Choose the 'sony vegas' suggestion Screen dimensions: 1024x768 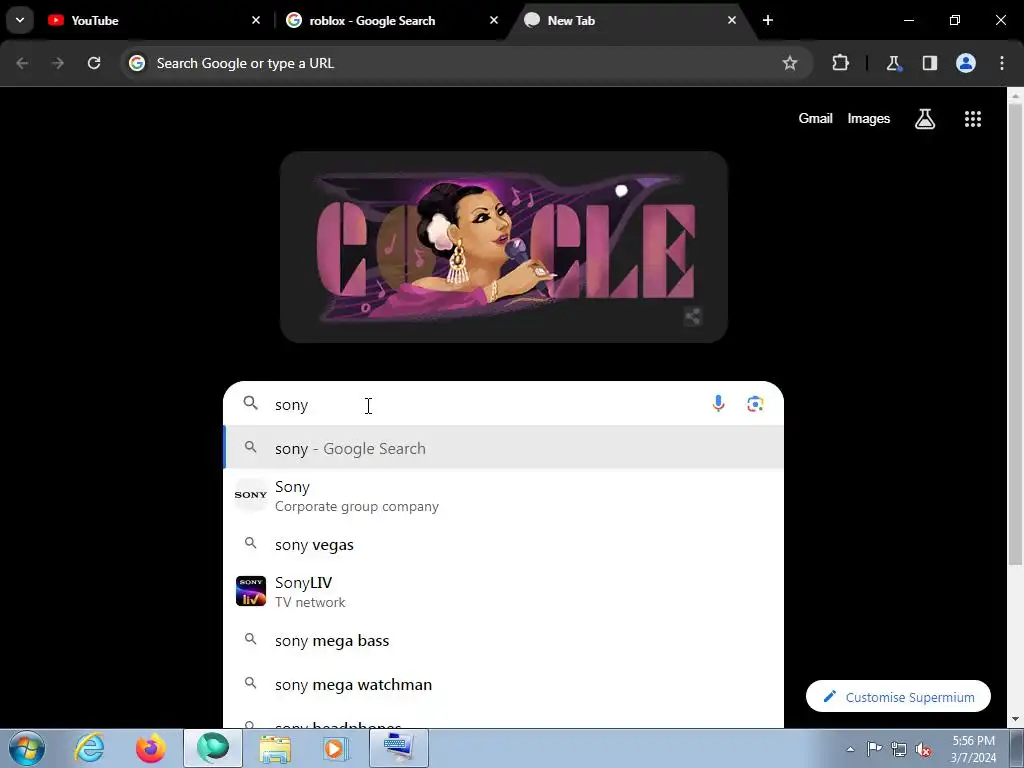point(504,544)
